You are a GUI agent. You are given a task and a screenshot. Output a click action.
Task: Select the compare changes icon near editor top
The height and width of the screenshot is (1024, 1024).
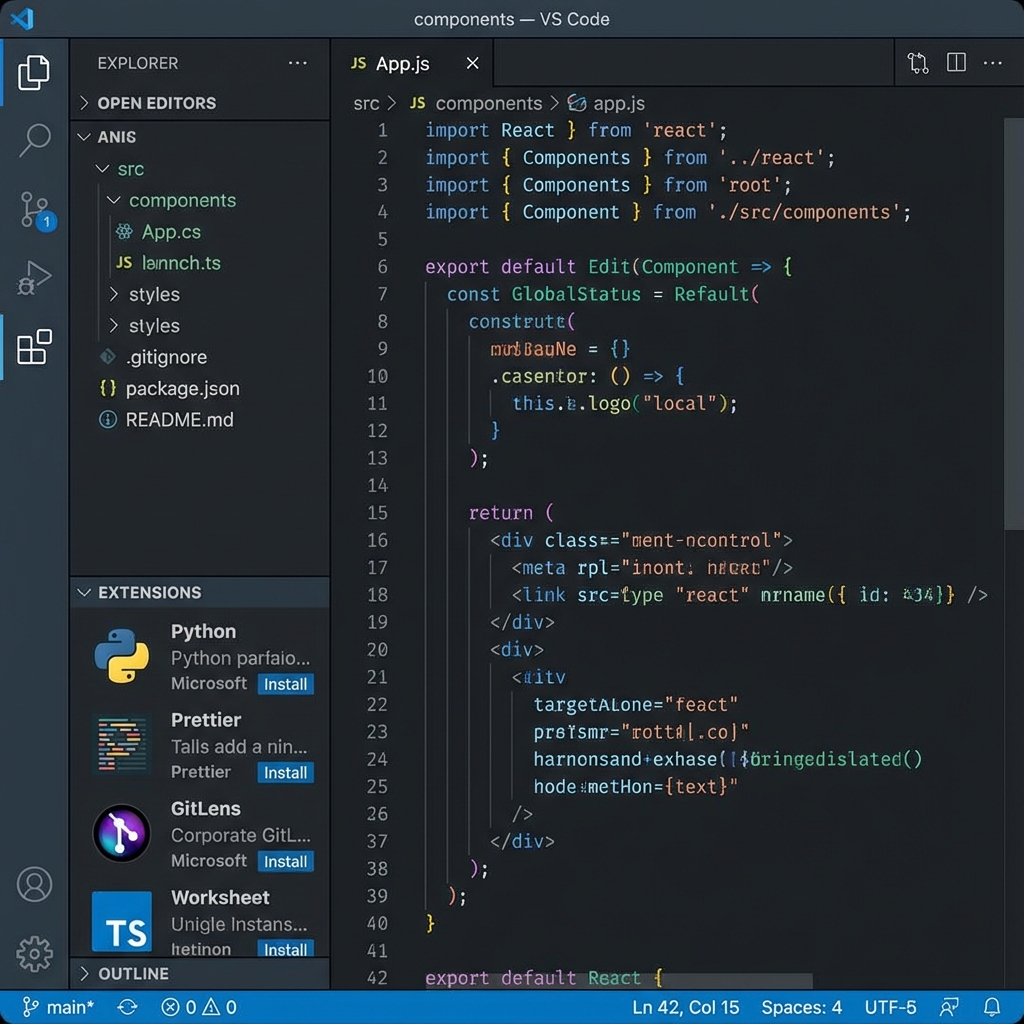click(917, 62)
